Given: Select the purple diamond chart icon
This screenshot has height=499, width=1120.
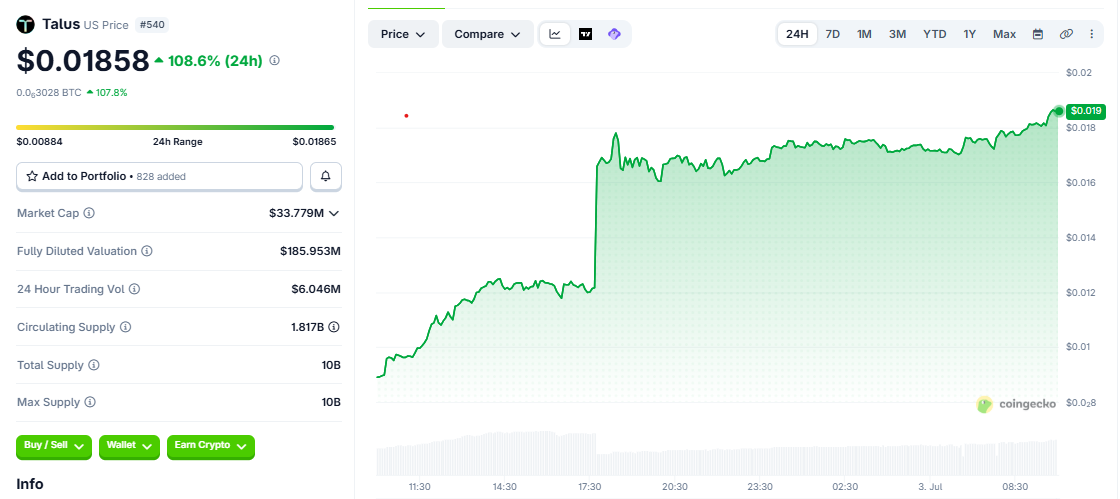Looking at the screenshot, I should [x=614, y=34].
